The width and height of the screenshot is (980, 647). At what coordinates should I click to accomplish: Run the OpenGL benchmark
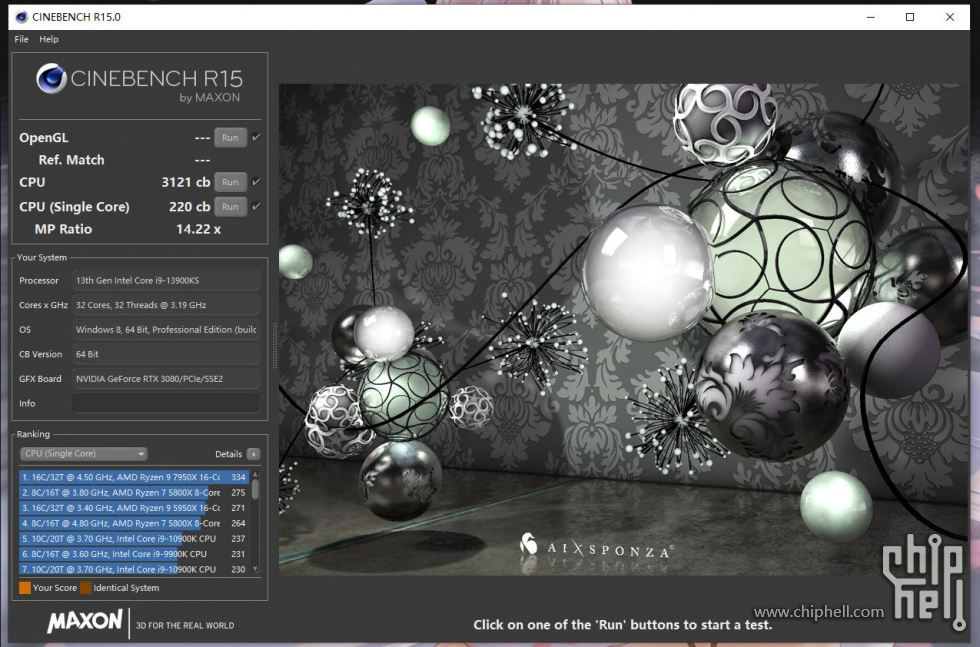tap(230, 138)
